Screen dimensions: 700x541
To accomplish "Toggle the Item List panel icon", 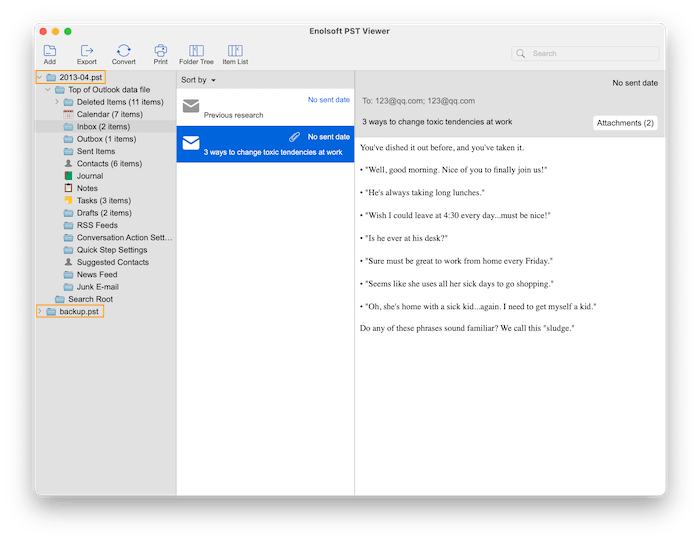I will click(235, 51).
